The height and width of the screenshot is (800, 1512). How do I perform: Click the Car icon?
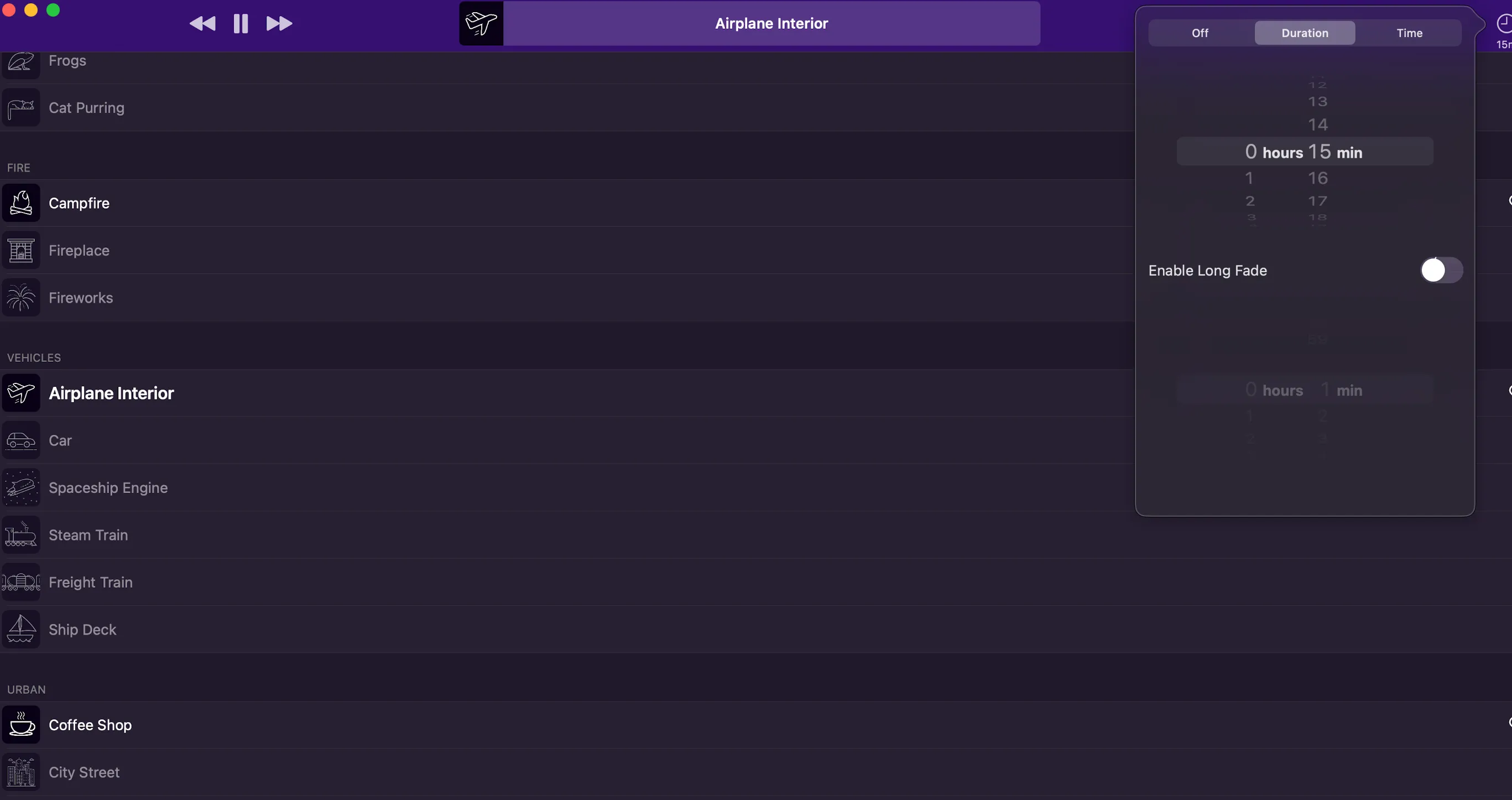pos(21,440)
